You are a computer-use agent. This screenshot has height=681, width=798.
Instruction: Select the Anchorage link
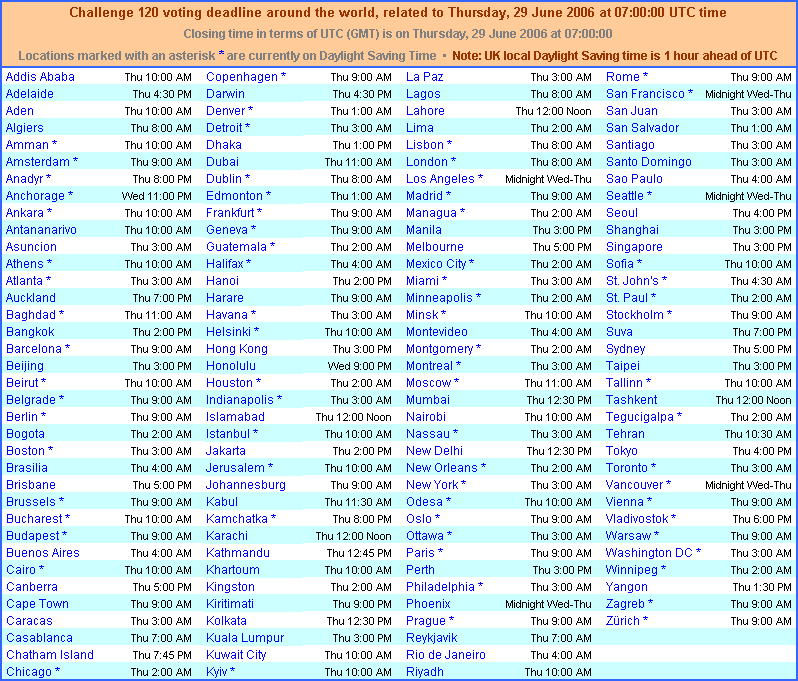[35, 196]
